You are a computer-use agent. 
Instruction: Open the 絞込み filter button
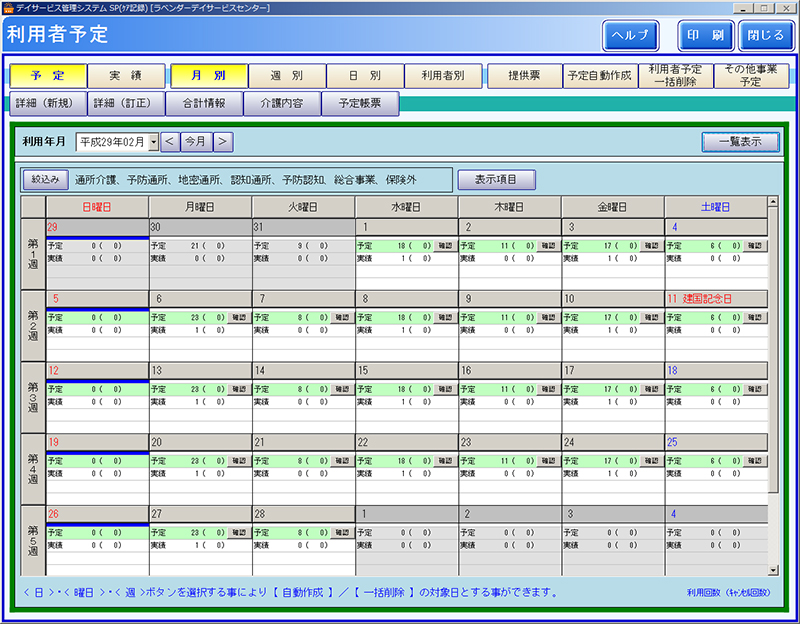click(x=46, y=180)
